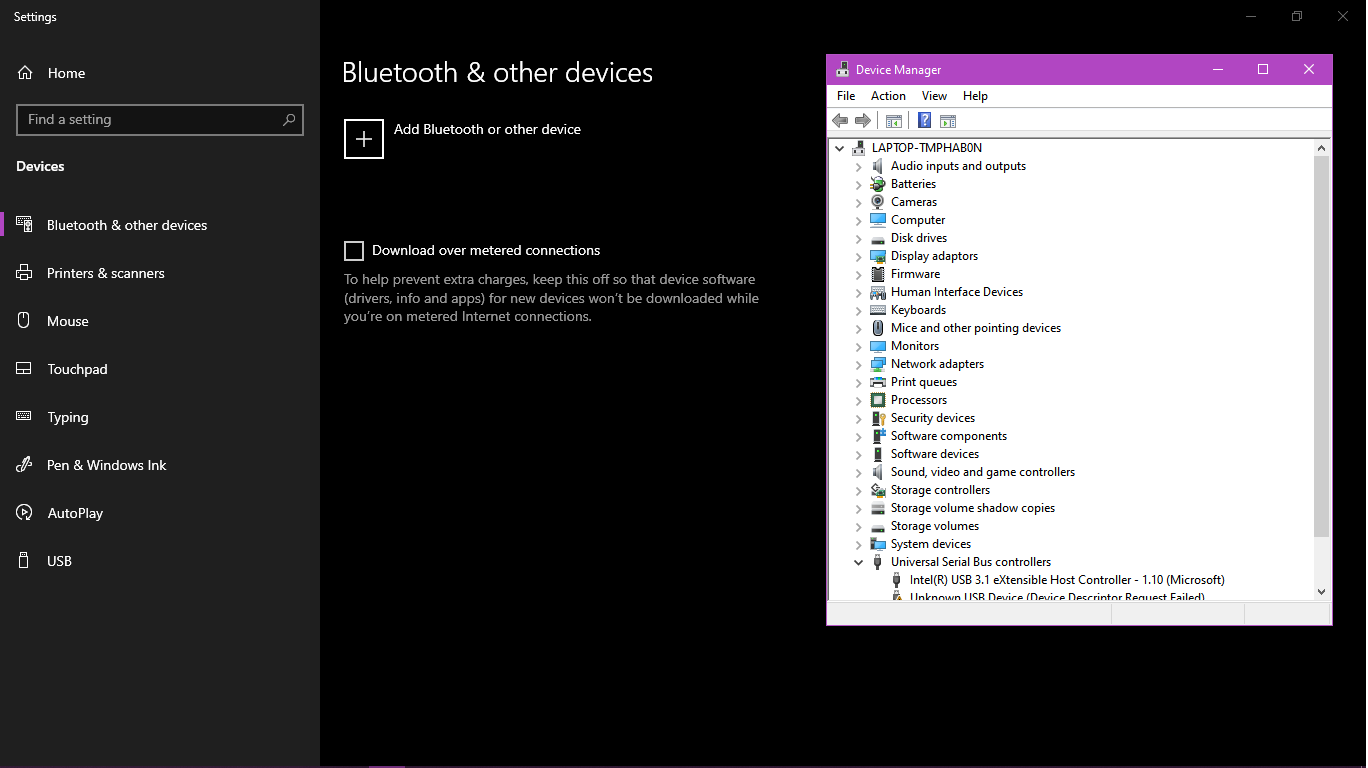
Task: Select the Mouse icon in Settings sidebar
Action: [22, 320]
